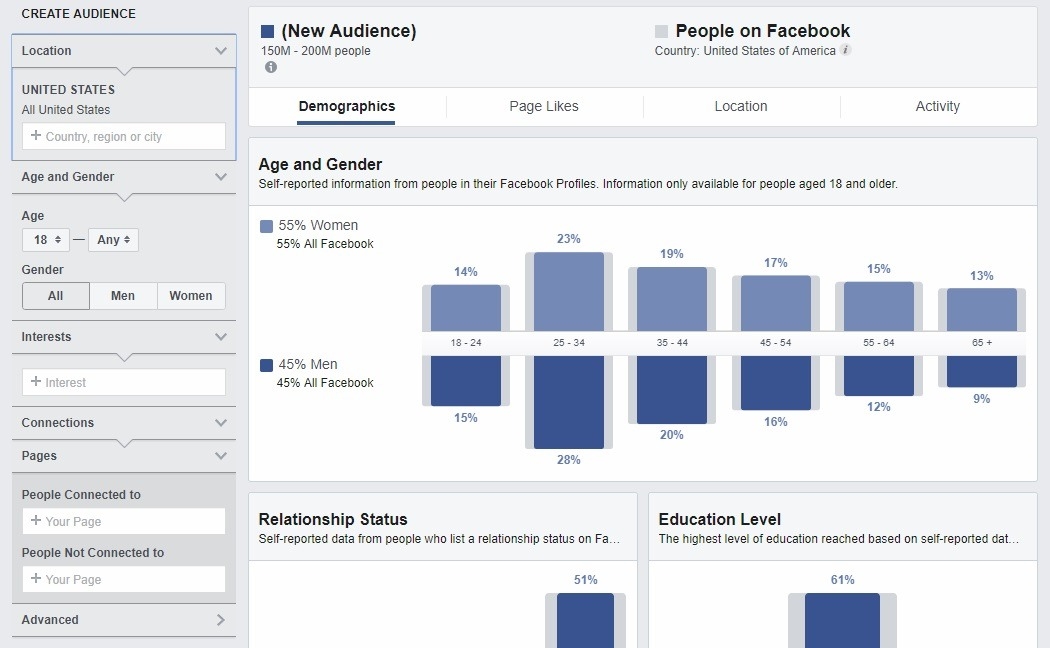
Task: Filter audience to Men only
Action: click(x=122, y=295)
